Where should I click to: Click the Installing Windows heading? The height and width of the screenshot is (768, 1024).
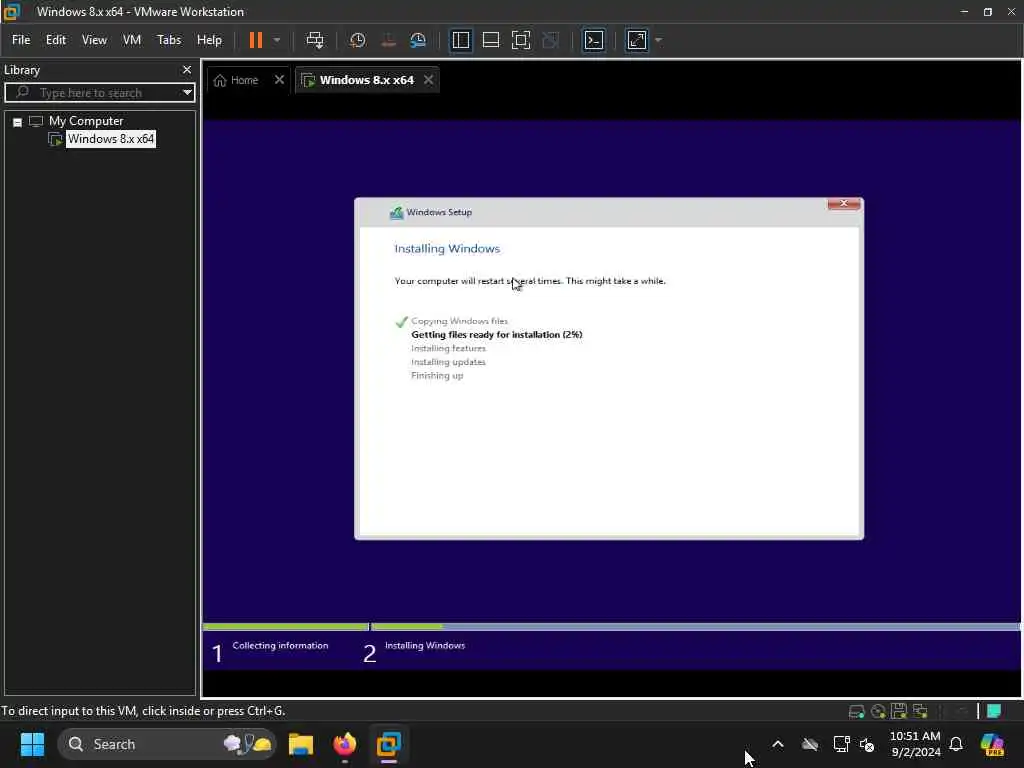[x=447, y=249]
